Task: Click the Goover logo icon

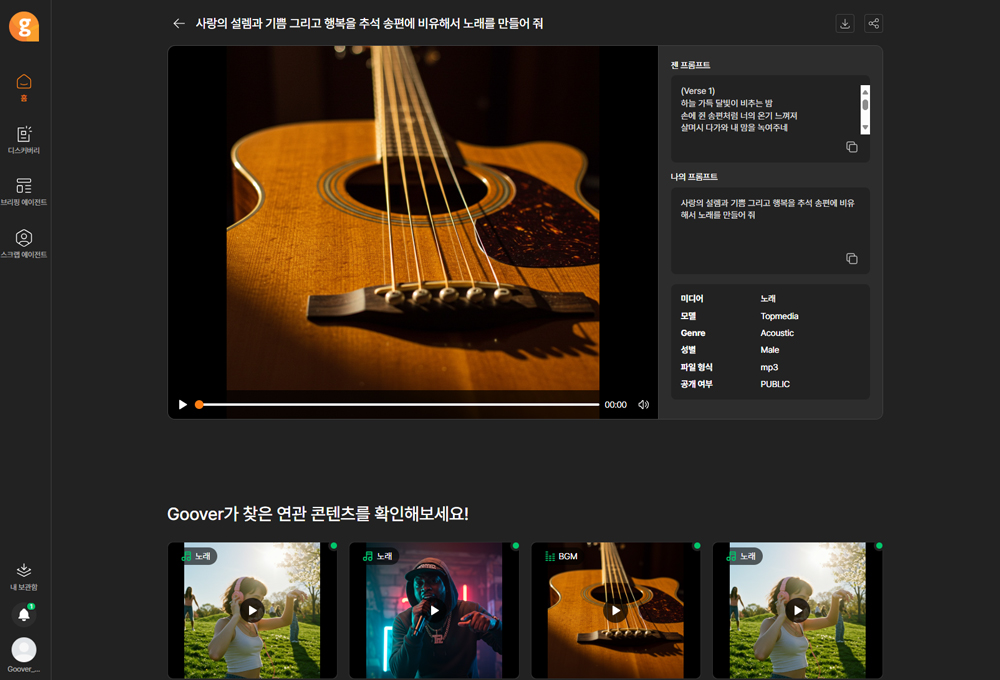Action: [x=24, y=26]
